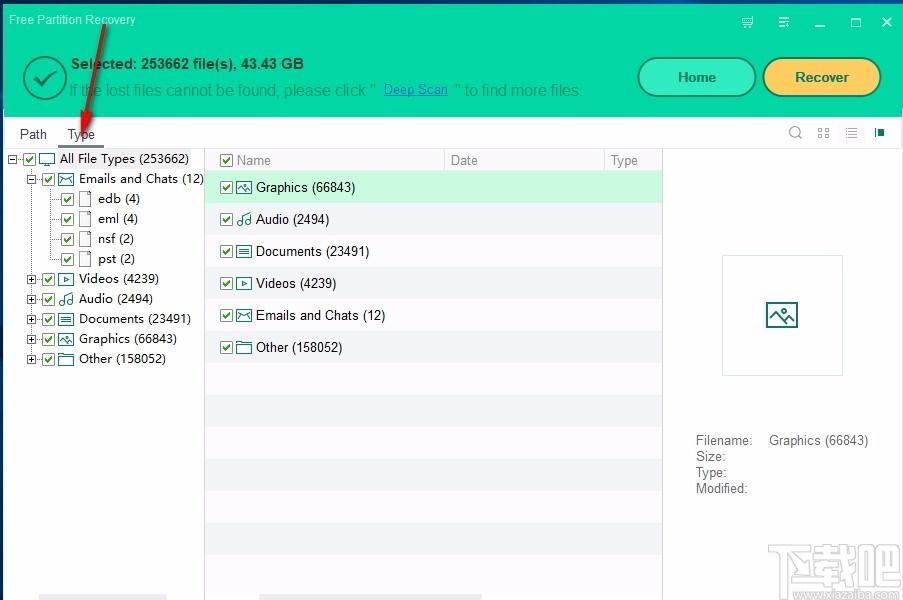Sort by the Type column header
The image size is (903, 600).
[624, 160]
